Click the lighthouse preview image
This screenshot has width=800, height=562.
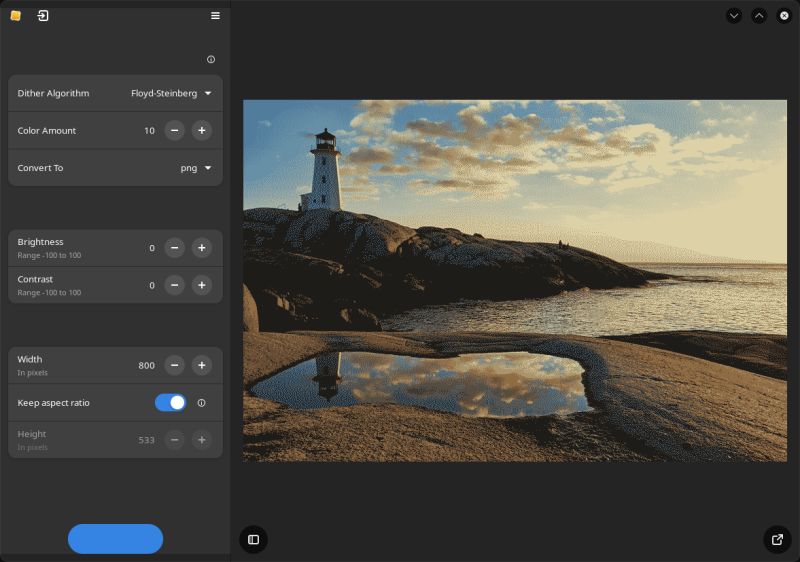[515, 280]
